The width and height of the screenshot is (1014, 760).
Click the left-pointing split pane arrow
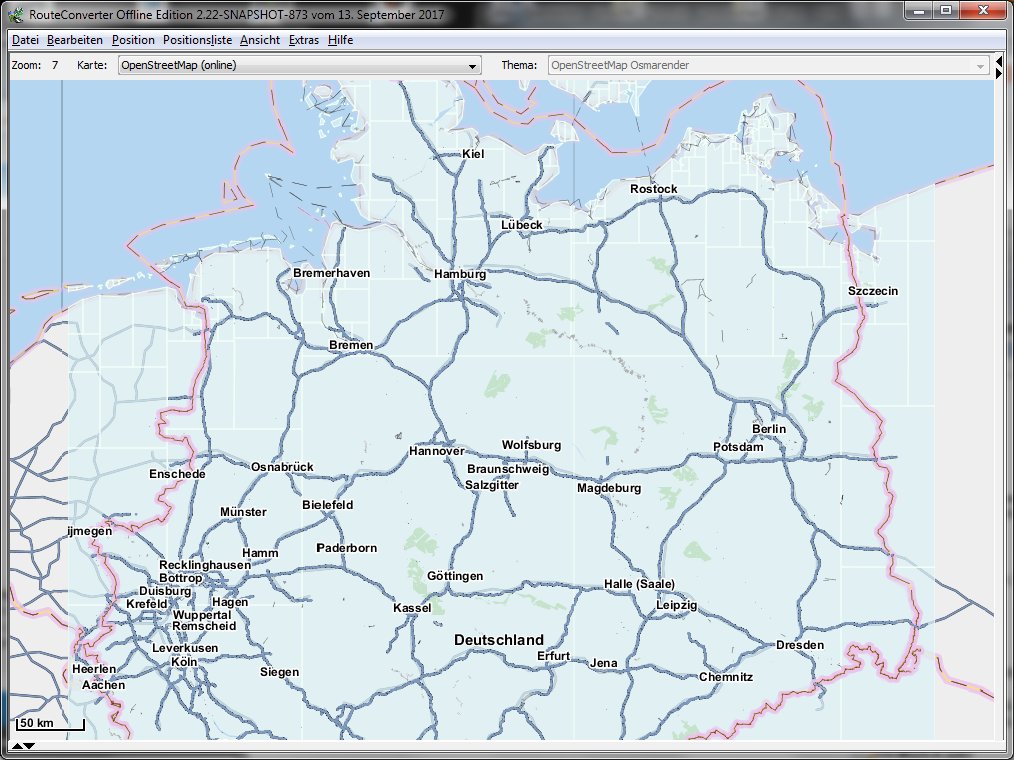tap(999, 61)
